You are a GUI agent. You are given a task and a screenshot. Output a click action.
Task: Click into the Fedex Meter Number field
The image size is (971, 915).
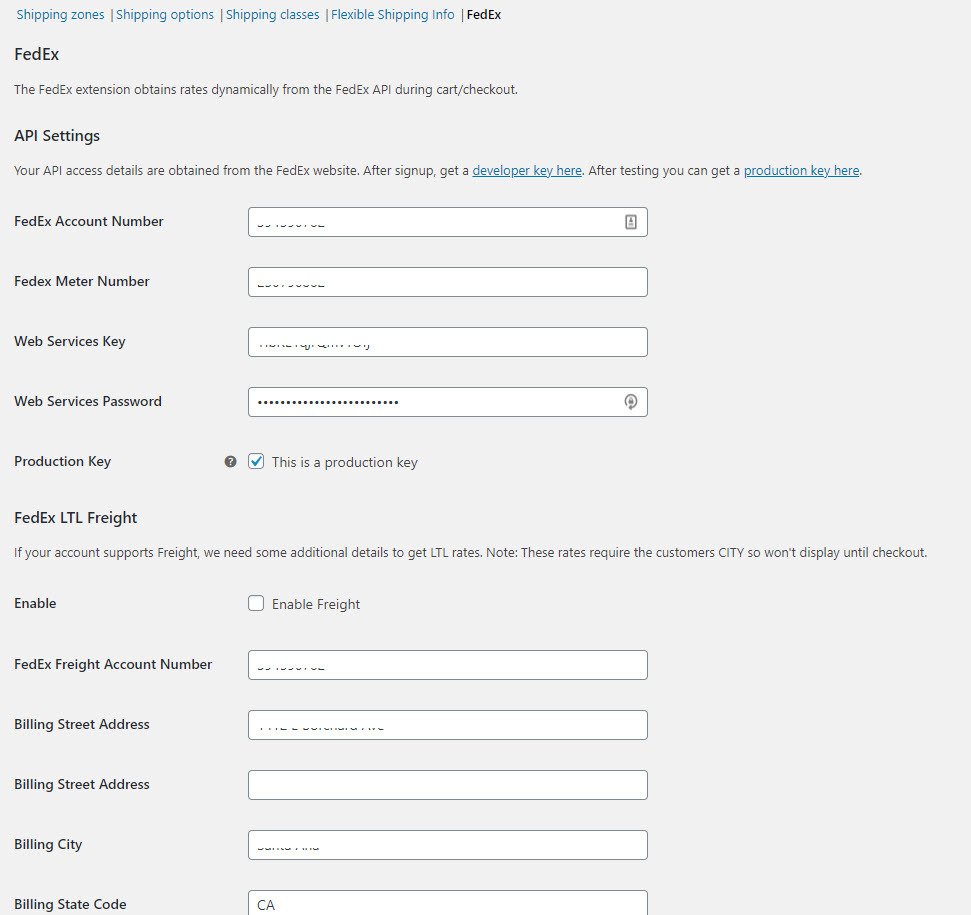coord(448,282)
